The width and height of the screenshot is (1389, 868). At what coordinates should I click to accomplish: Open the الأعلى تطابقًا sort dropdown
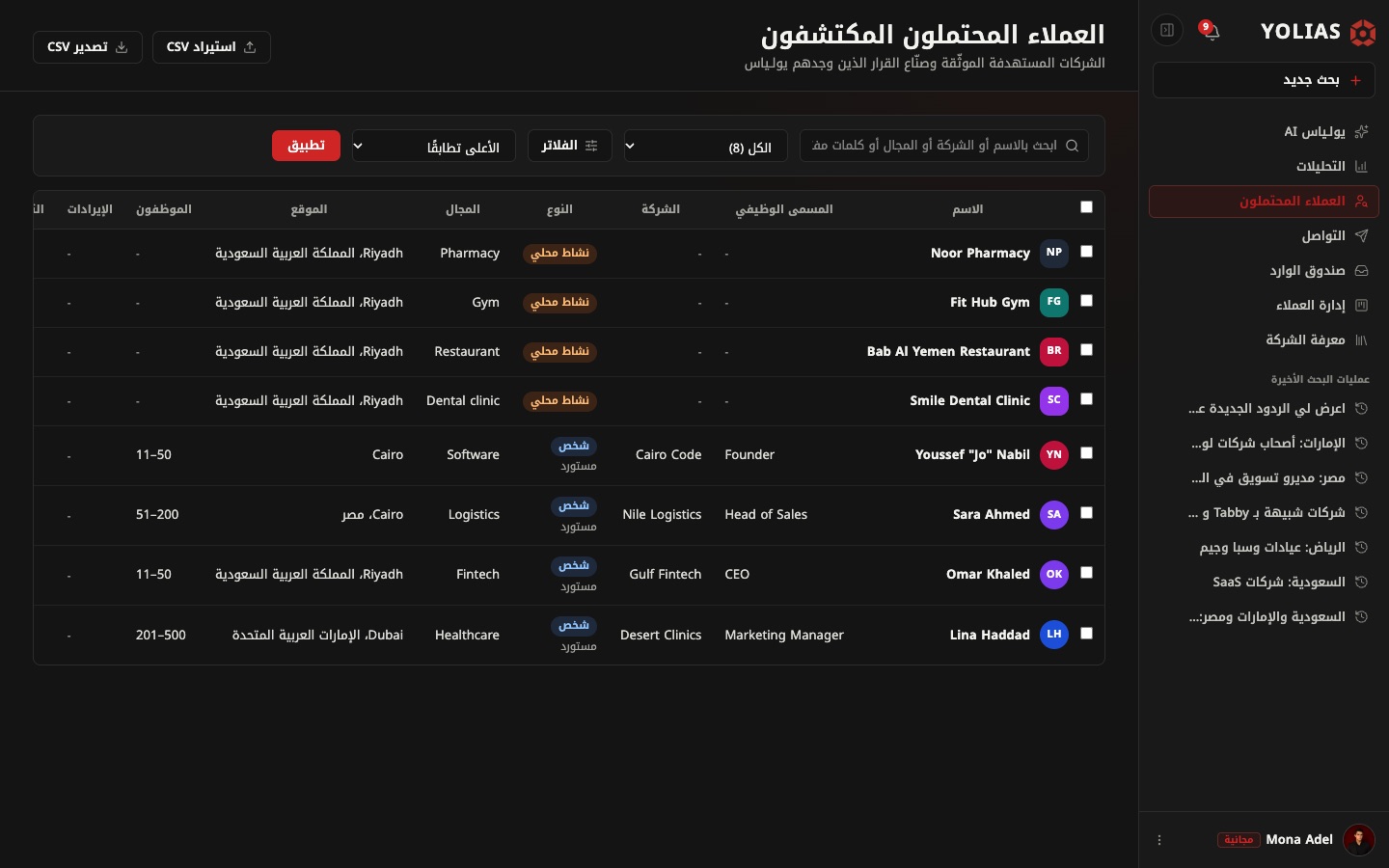click(x=433, y=147)
